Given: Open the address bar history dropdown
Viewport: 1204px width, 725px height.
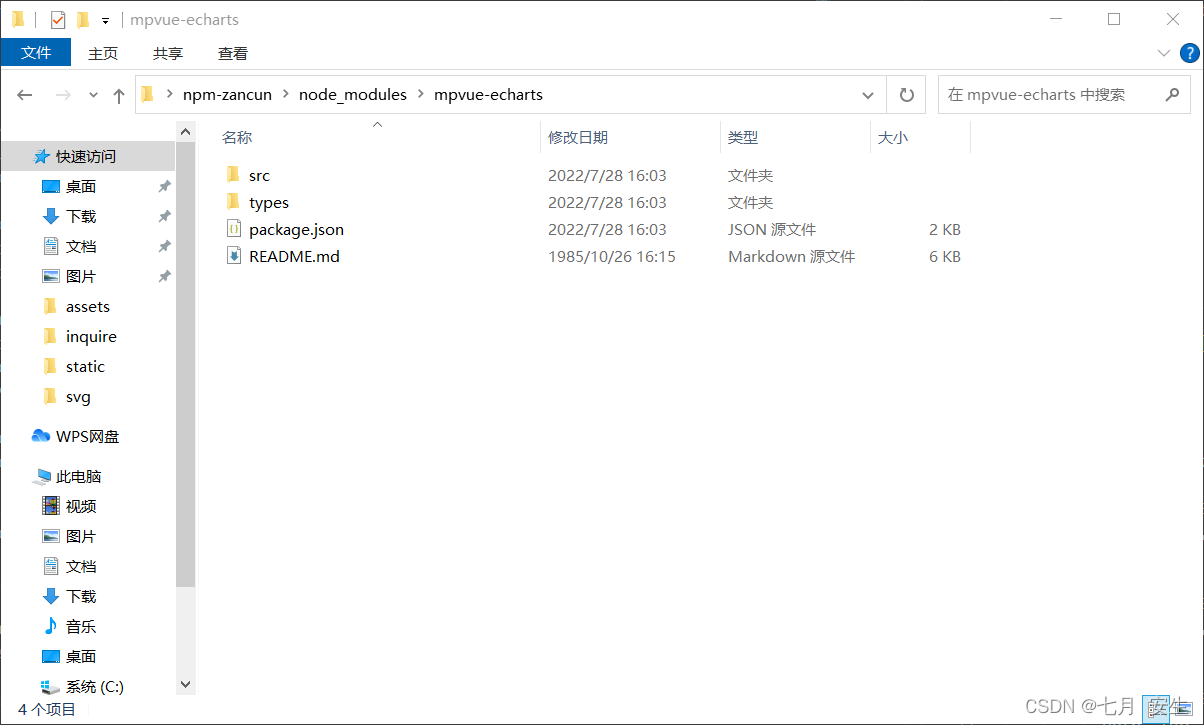Looking at the screenshot, I should (x=867, y=95).
